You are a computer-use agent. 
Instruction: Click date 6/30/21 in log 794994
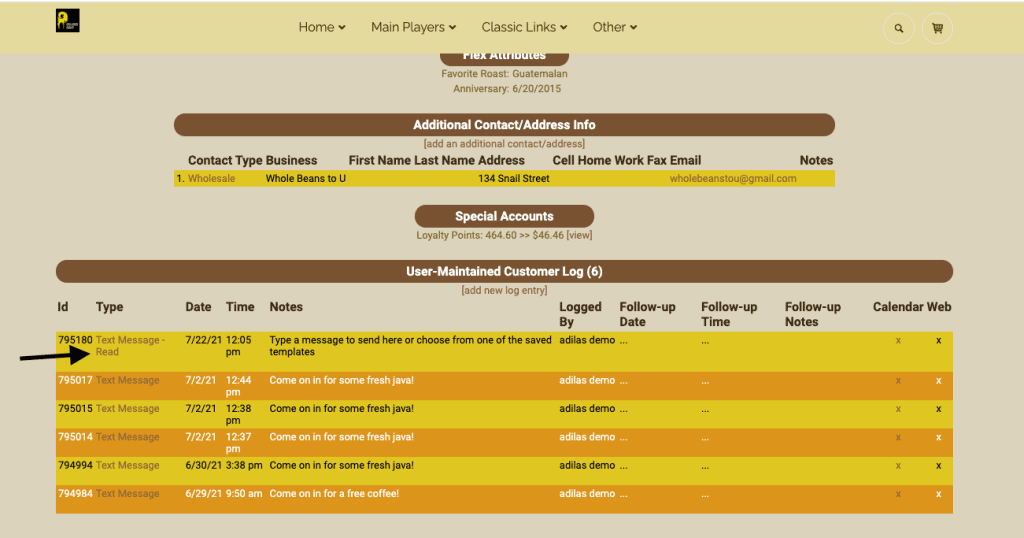click(x=204, y=466)
